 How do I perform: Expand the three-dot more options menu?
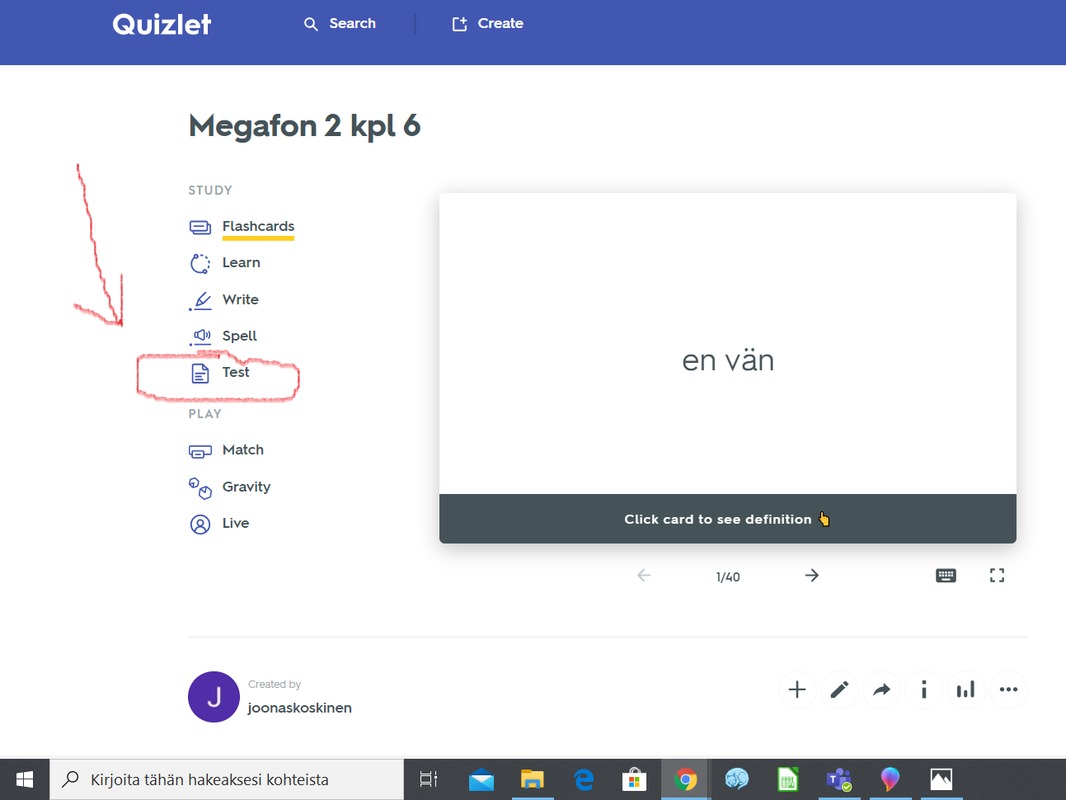pos(1008,690)
